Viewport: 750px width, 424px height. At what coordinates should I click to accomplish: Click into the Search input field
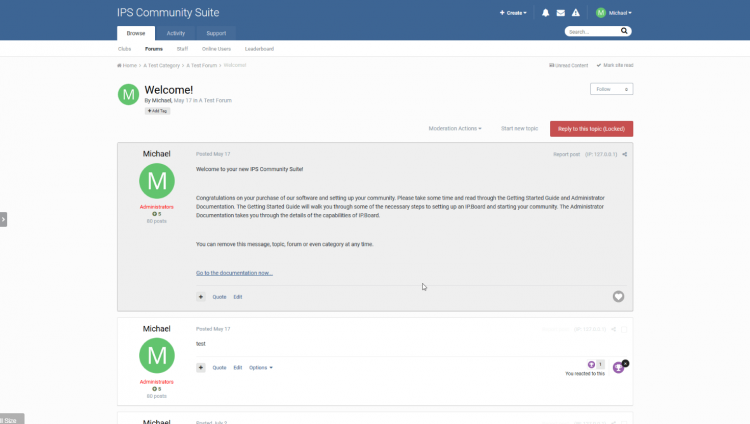pos(591,32)
